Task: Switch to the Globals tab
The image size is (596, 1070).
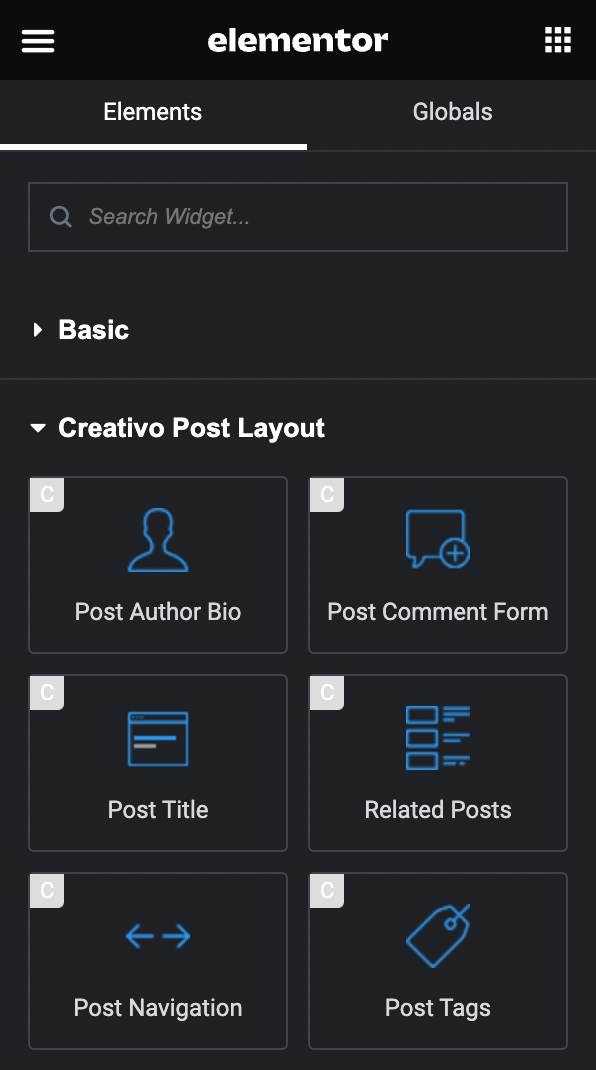Action: 452,112
